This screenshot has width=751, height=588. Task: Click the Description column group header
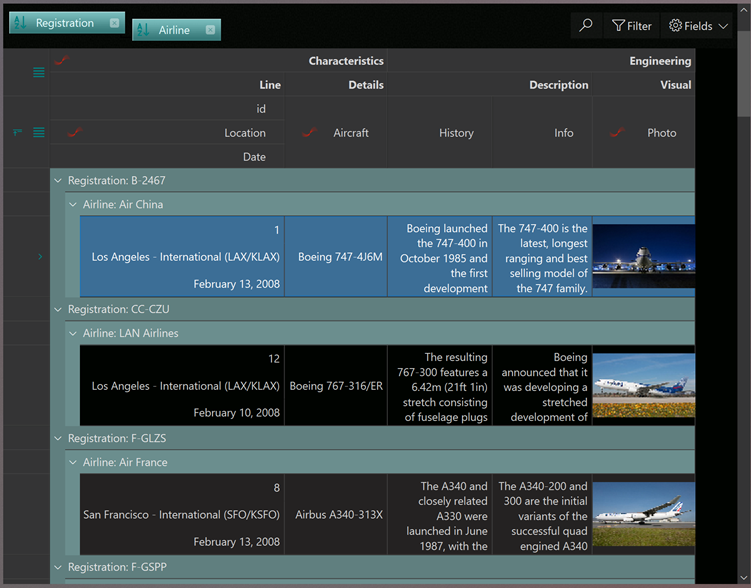(x=489, y=85)
